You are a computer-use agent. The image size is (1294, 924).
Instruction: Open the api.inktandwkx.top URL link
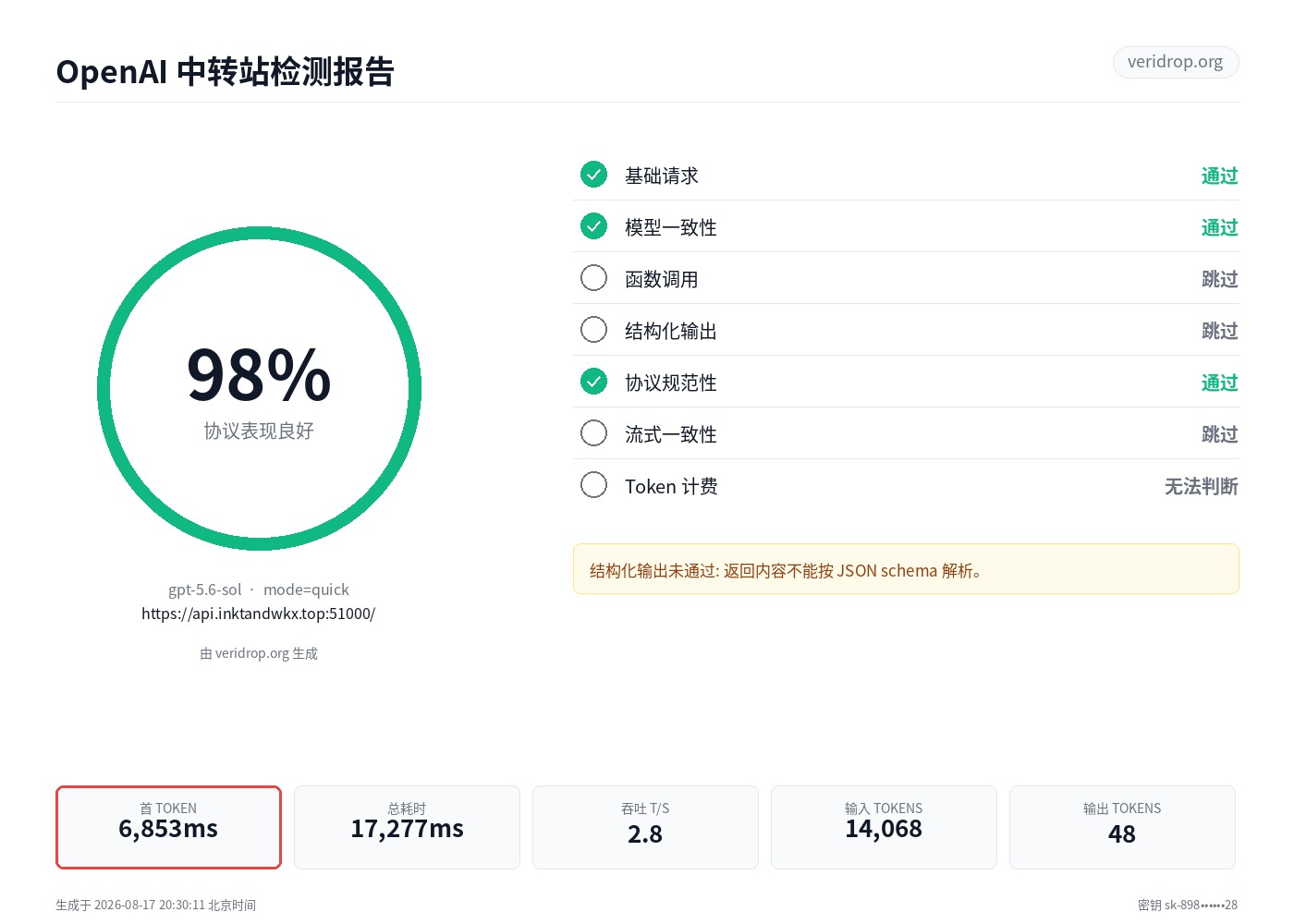pyautogui.click(x=258, y=614)
